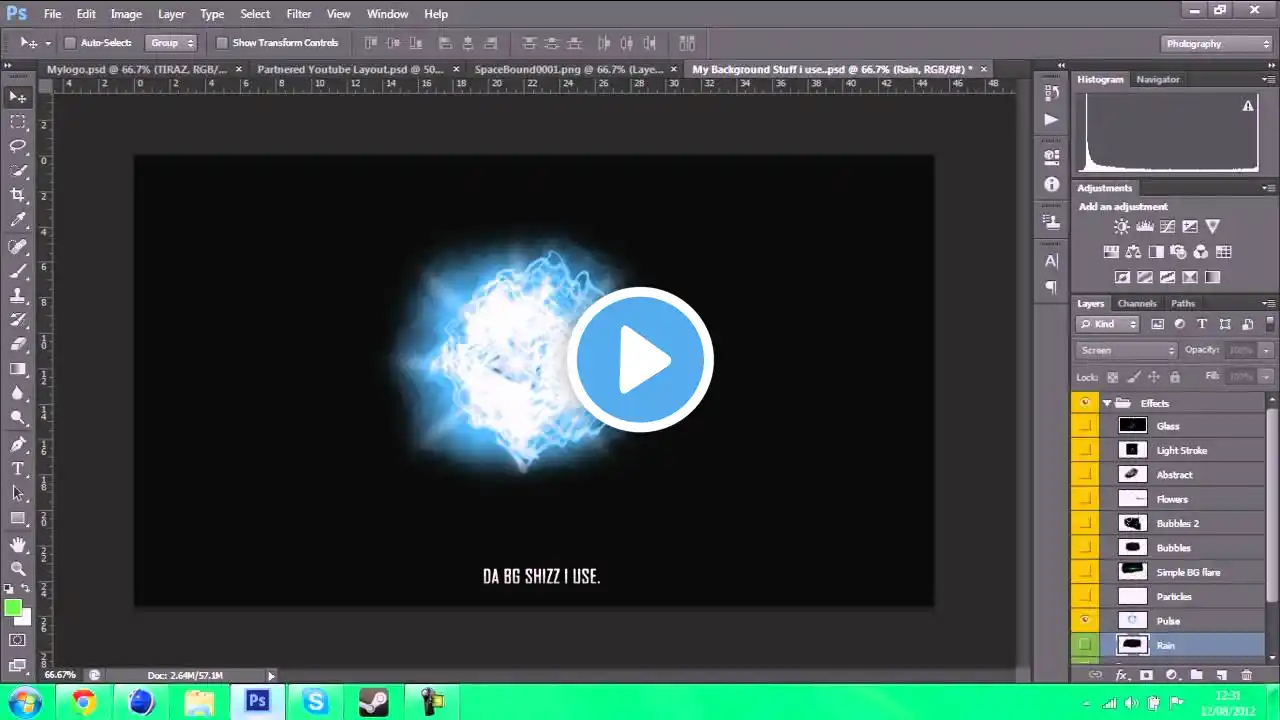Select the Hand tool
Image resolution: width=1280 pixels, height=720 pixels.
(18, 544)
